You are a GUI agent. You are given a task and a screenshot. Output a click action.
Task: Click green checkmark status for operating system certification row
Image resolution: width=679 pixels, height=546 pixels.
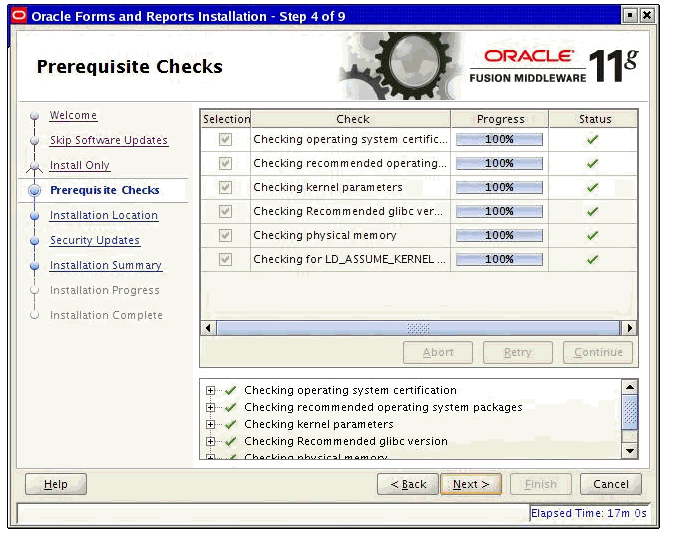(x=592, y=139)
